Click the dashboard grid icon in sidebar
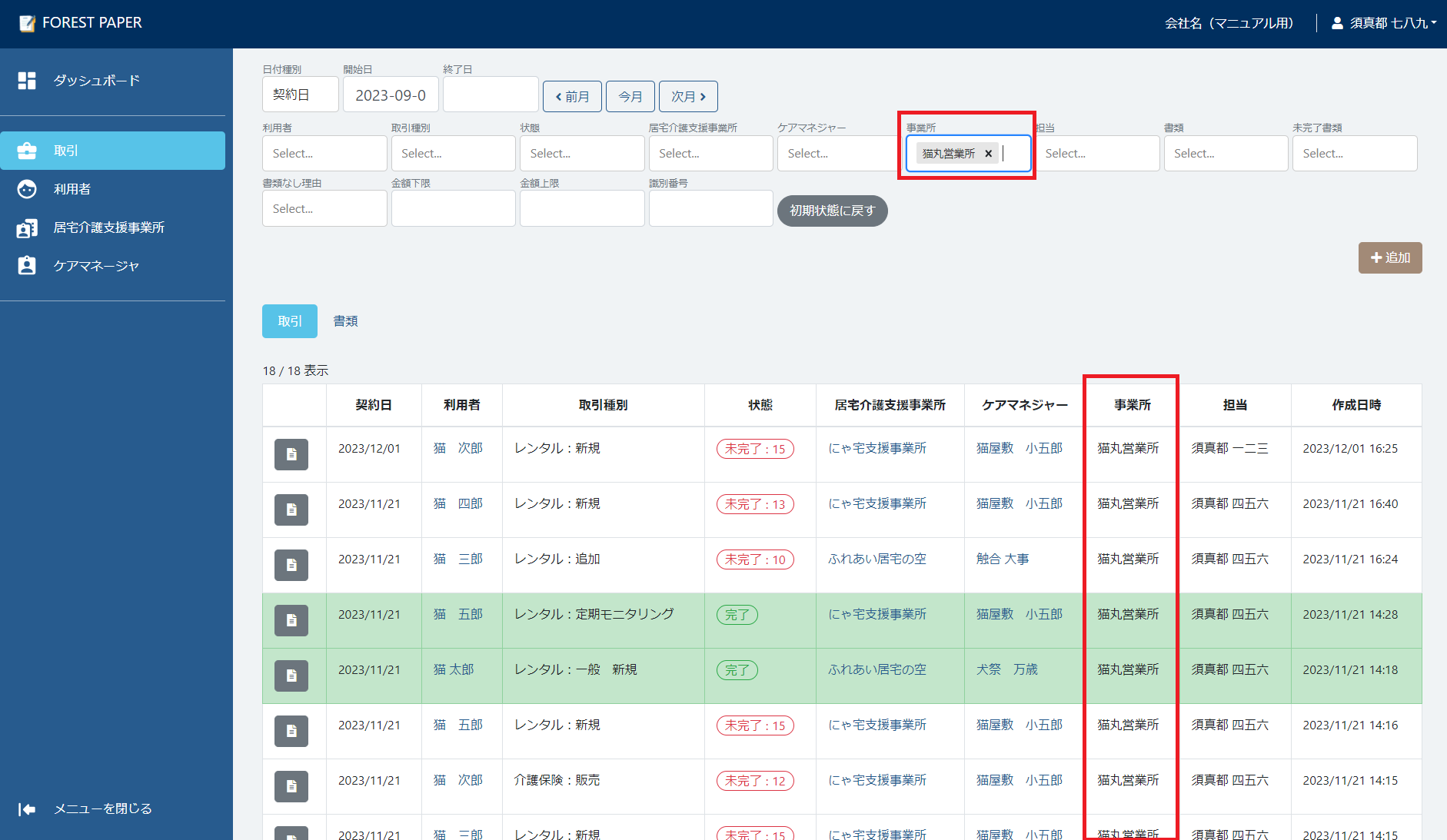 coord(27,81)
